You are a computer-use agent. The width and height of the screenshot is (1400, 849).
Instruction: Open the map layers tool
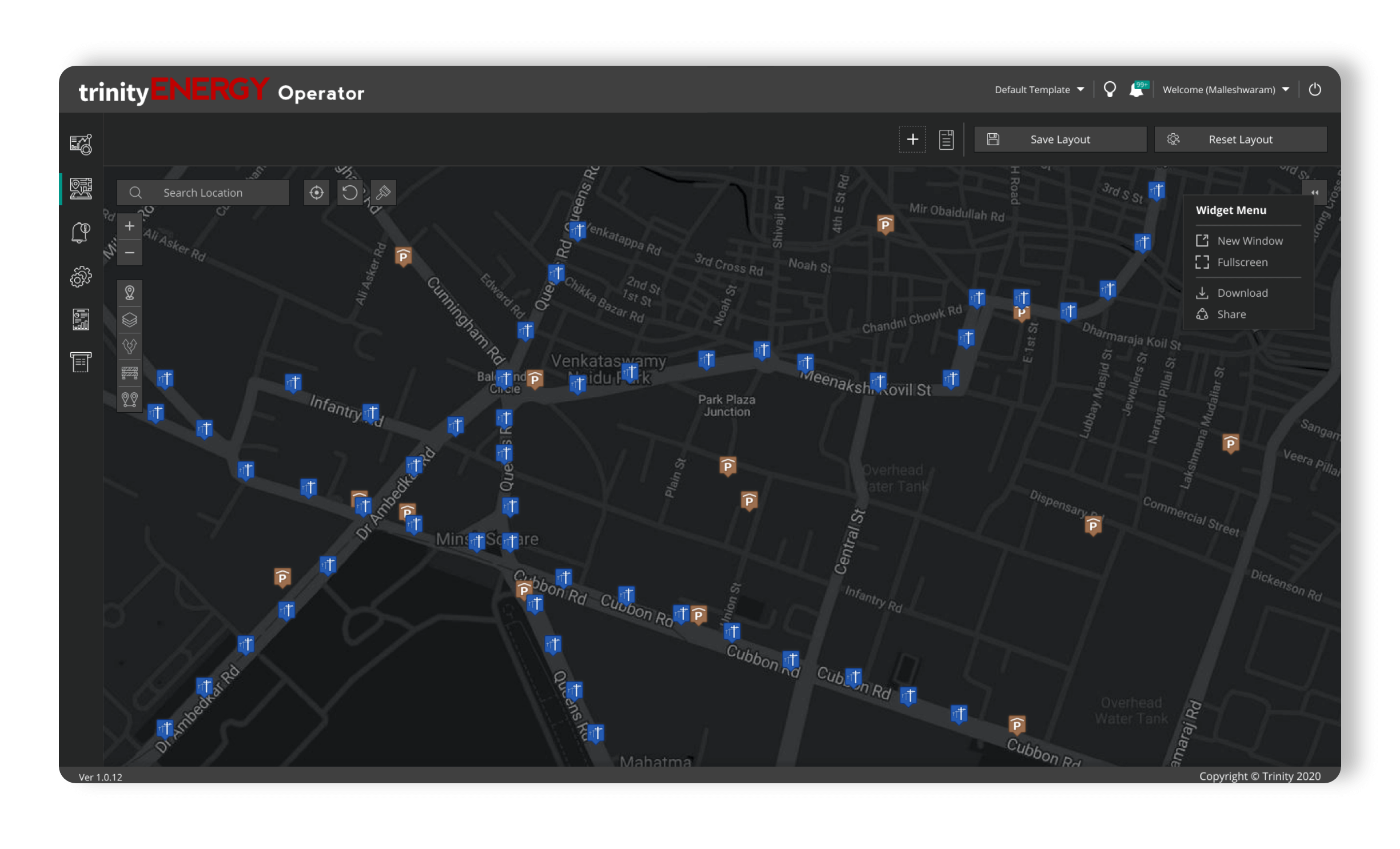coord(130,320)
